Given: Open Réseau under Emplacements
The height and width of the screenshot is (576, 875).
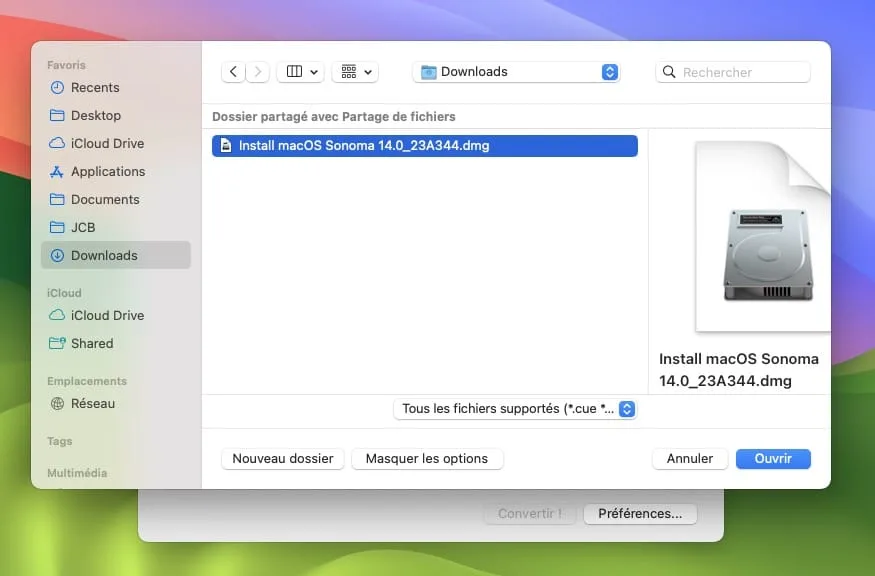Looking at the screenshot, I should pos(116,404).
